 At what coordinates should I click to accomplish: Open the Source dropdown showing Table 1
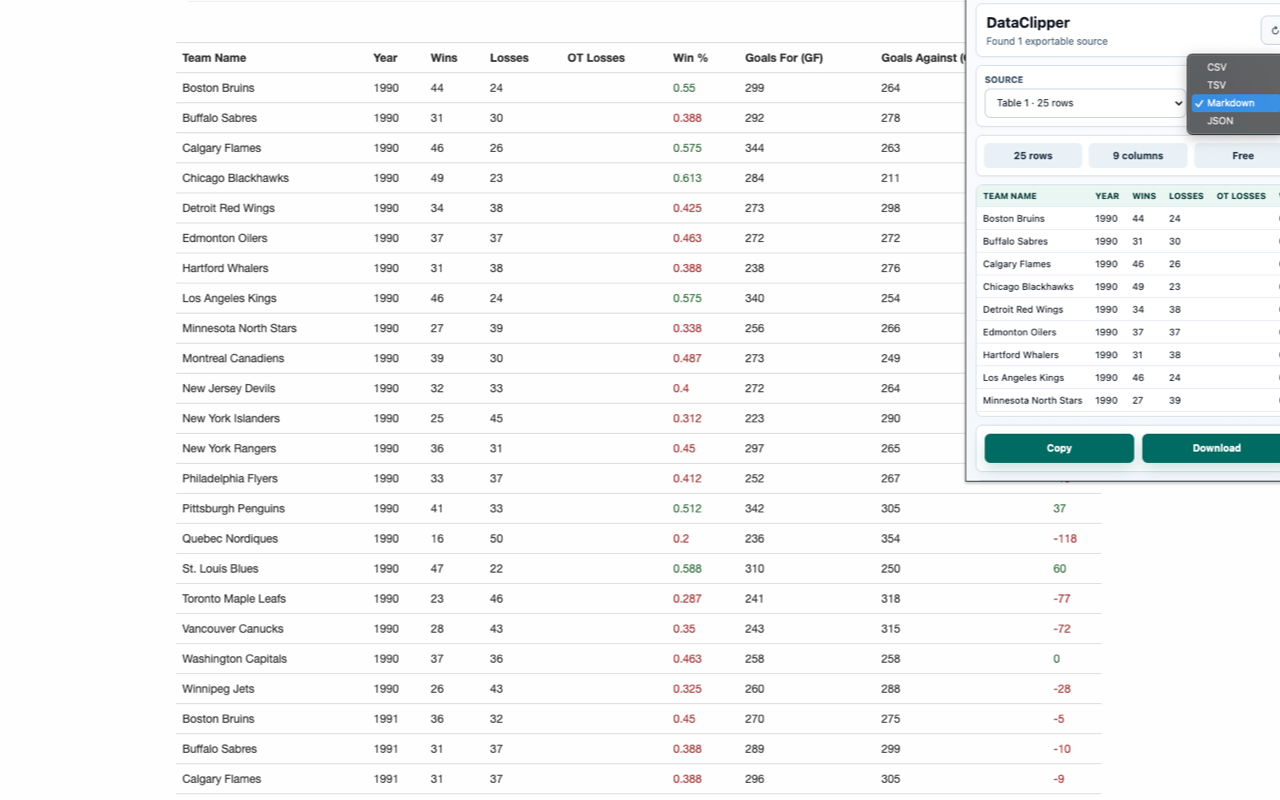1085,103
